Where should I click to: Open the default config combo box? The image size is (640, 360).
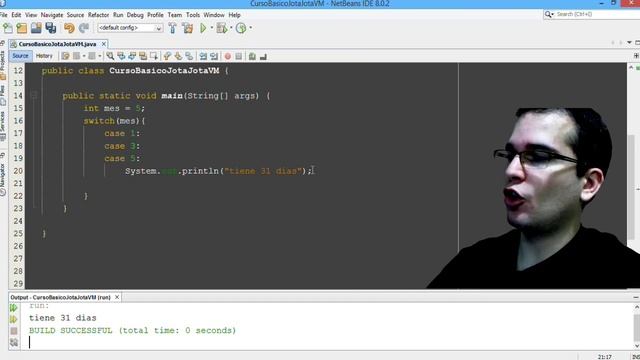click(x=130, y=28)
